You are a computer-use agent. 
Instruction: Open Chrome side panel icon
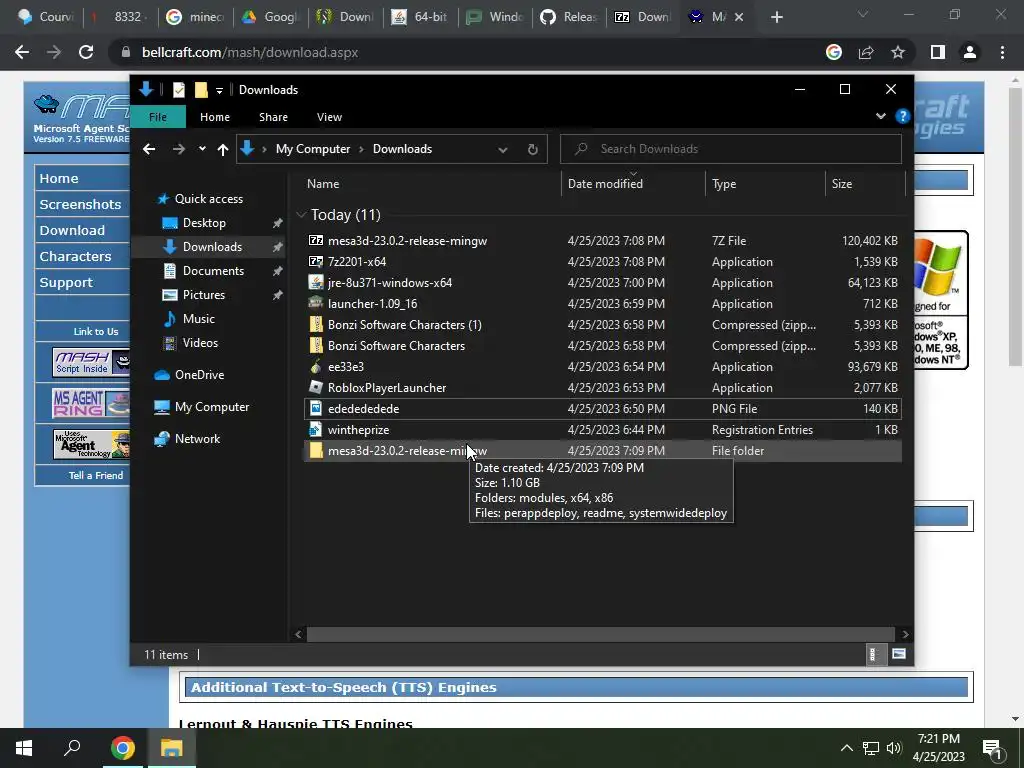point(938,52)
